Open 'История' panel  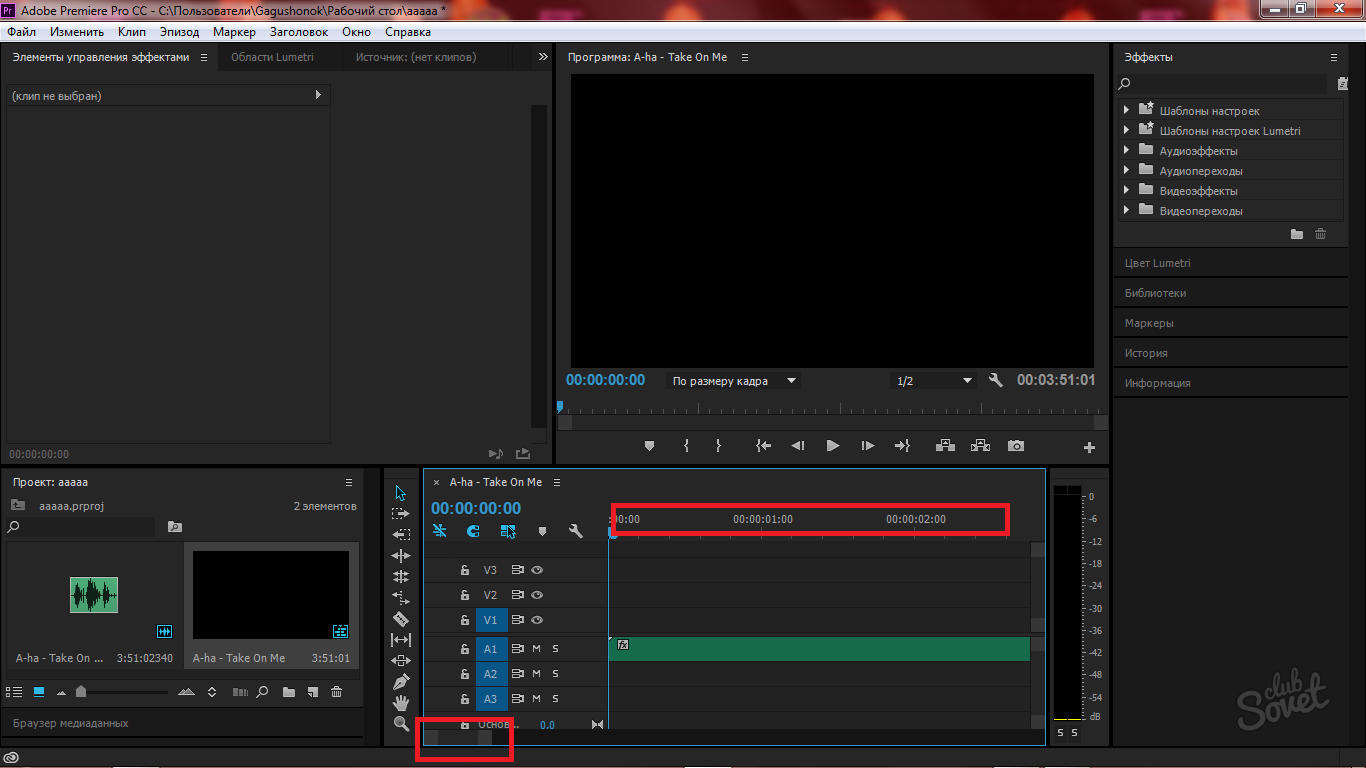(1146, 353)
